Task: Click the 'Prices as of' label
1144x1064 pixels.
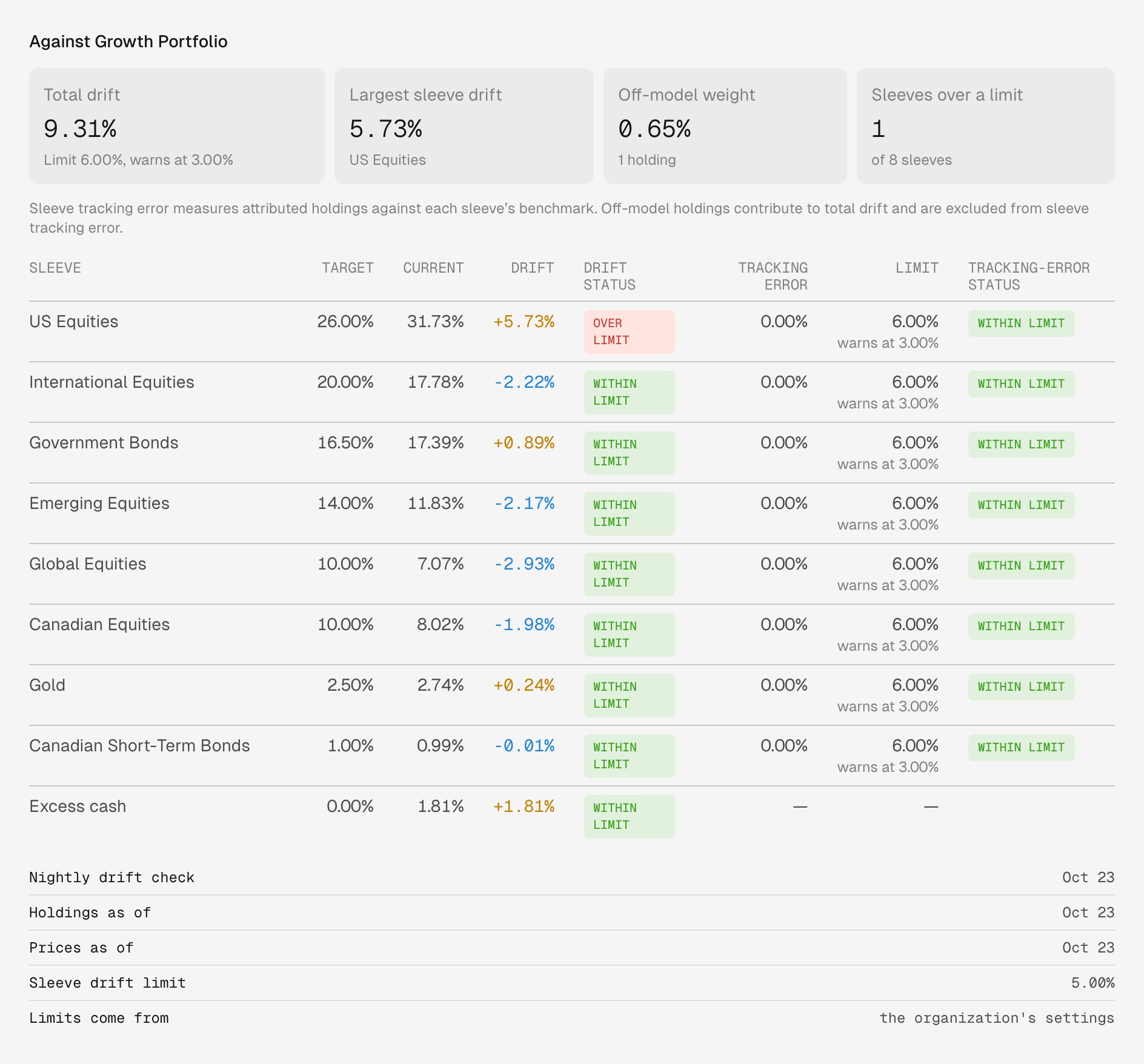Action: [x=81, y=948]
